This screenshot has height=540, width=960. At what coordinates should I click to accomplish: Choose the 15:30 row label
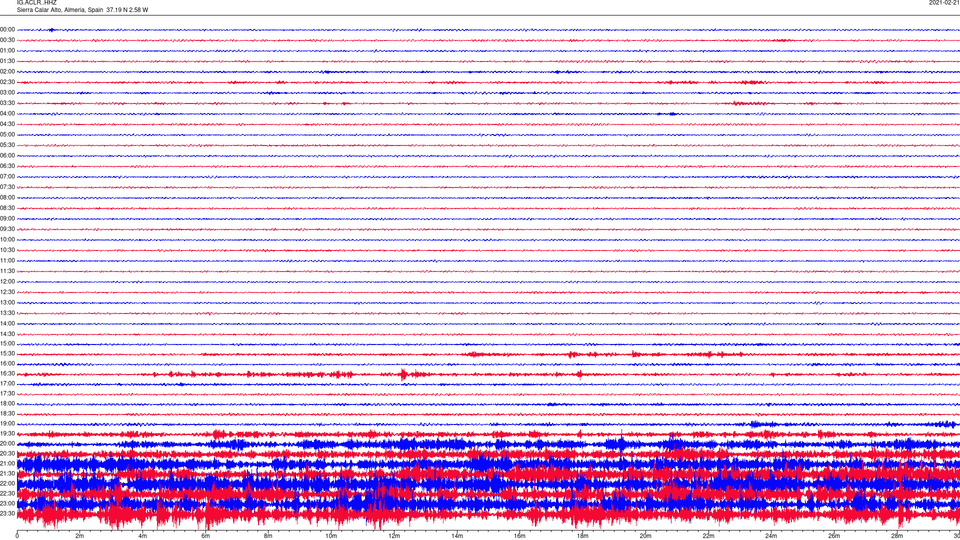tap(7, 354)
